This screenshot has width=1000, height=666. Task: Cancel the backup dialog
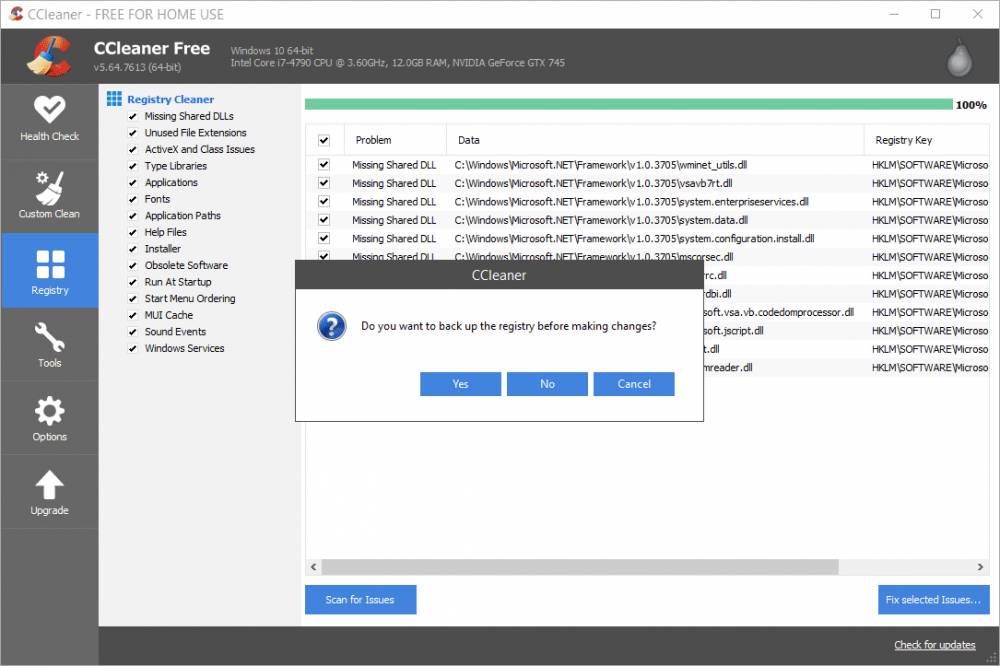click(x=634, y=384)
